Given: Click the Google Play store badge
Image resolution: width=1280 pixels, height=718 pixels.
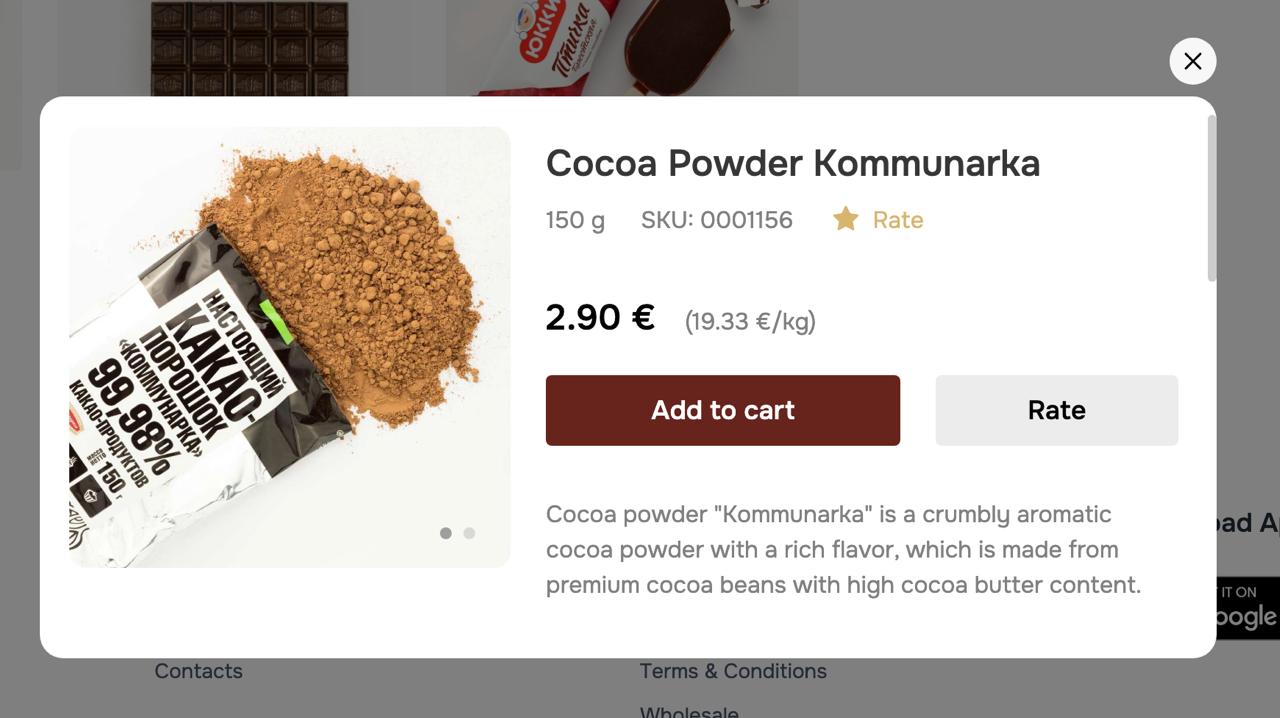Looking at the screenshot, I should click(1248, 607).
